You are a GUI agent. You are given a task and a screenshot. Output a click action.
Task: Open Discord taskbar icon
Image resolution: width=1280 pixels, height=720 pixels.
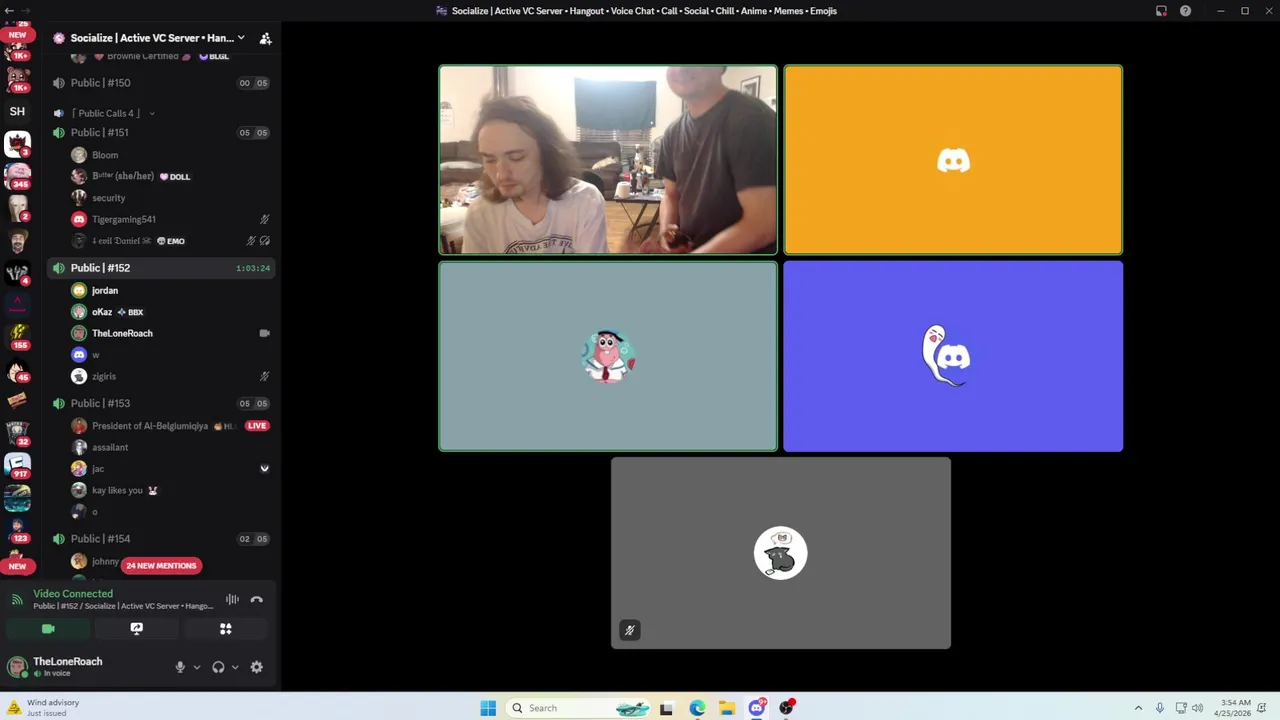point(757,708)
